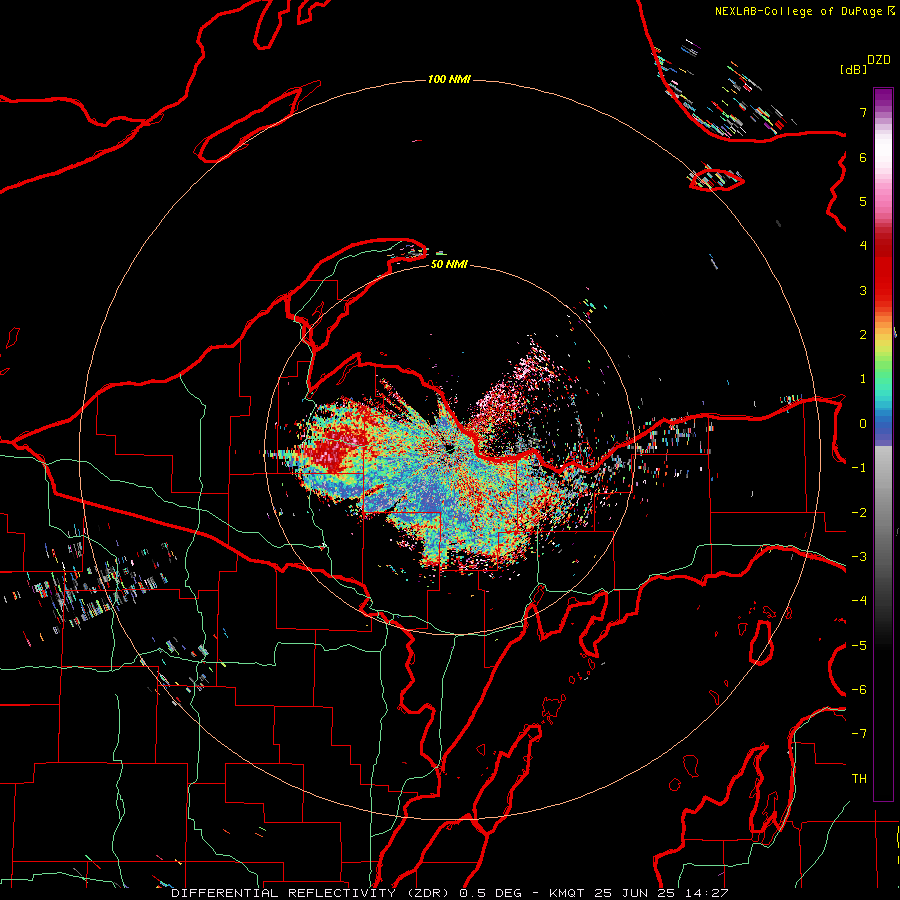Click the 0 value on the color scale

point(863,424)
